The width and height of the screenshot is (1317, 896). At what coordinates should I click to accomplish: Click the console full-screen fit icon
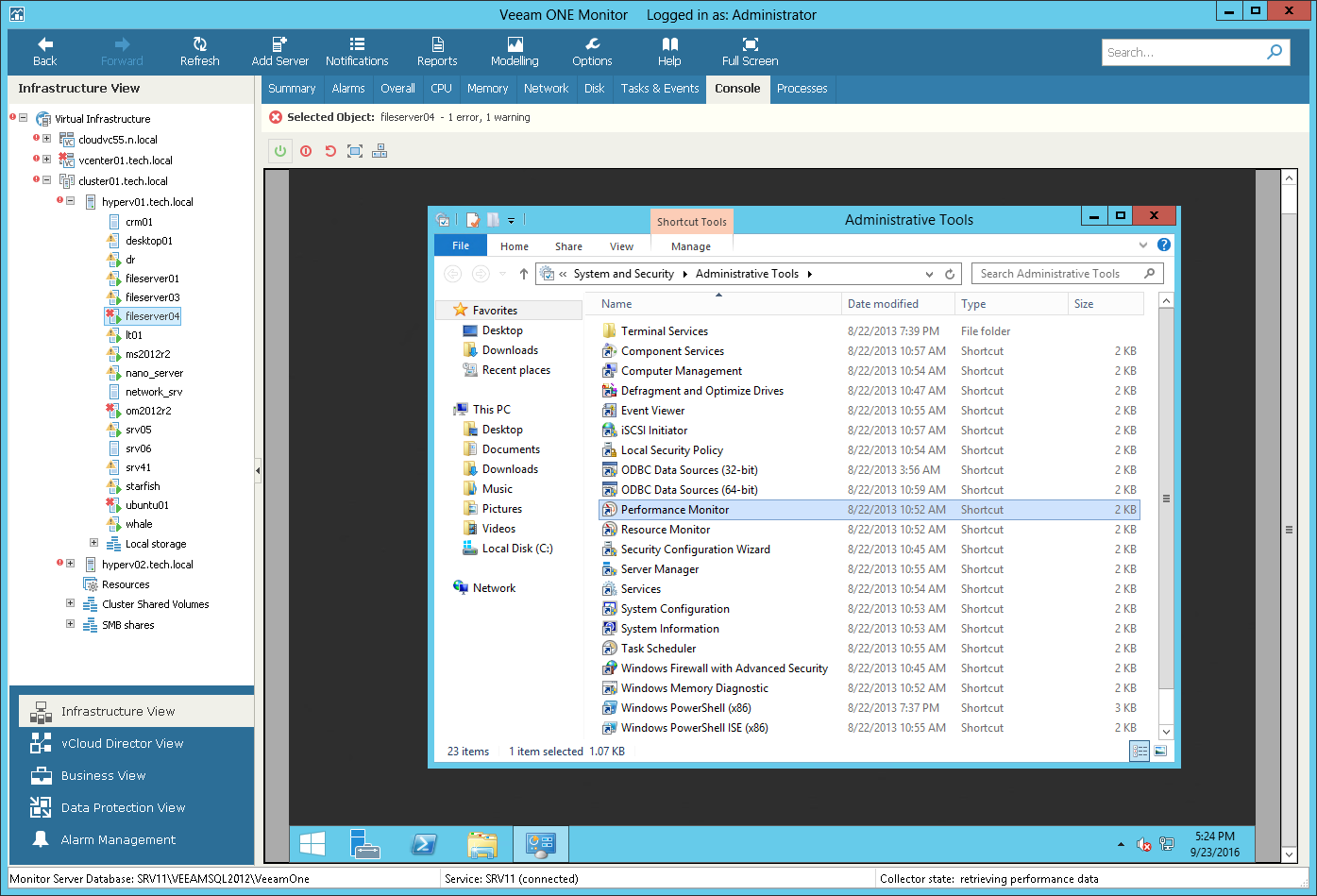pyautogui.click(x=355, y=151)
